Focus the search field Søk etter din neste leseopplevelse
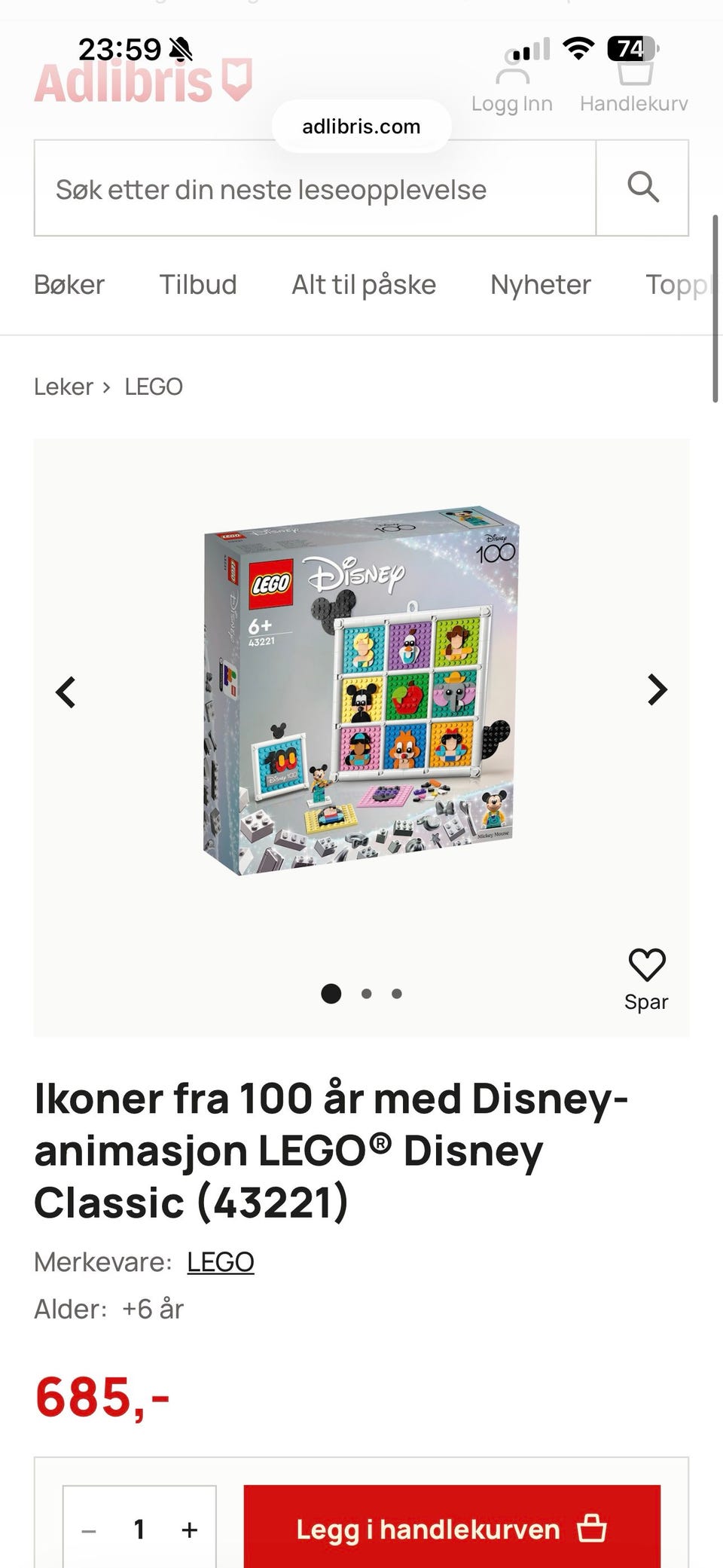723x1568 pixels. coord(315,188)
